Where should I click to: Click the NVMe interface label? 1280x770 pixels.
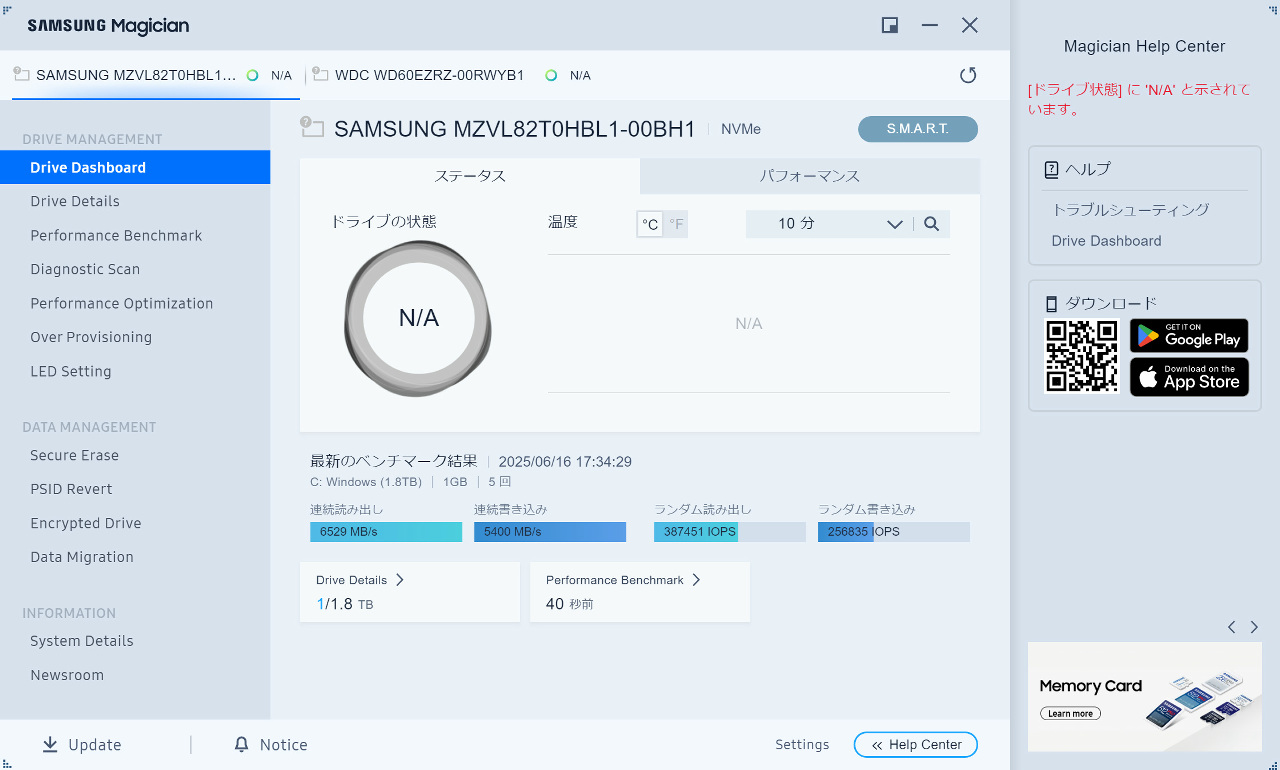[741, 129]
